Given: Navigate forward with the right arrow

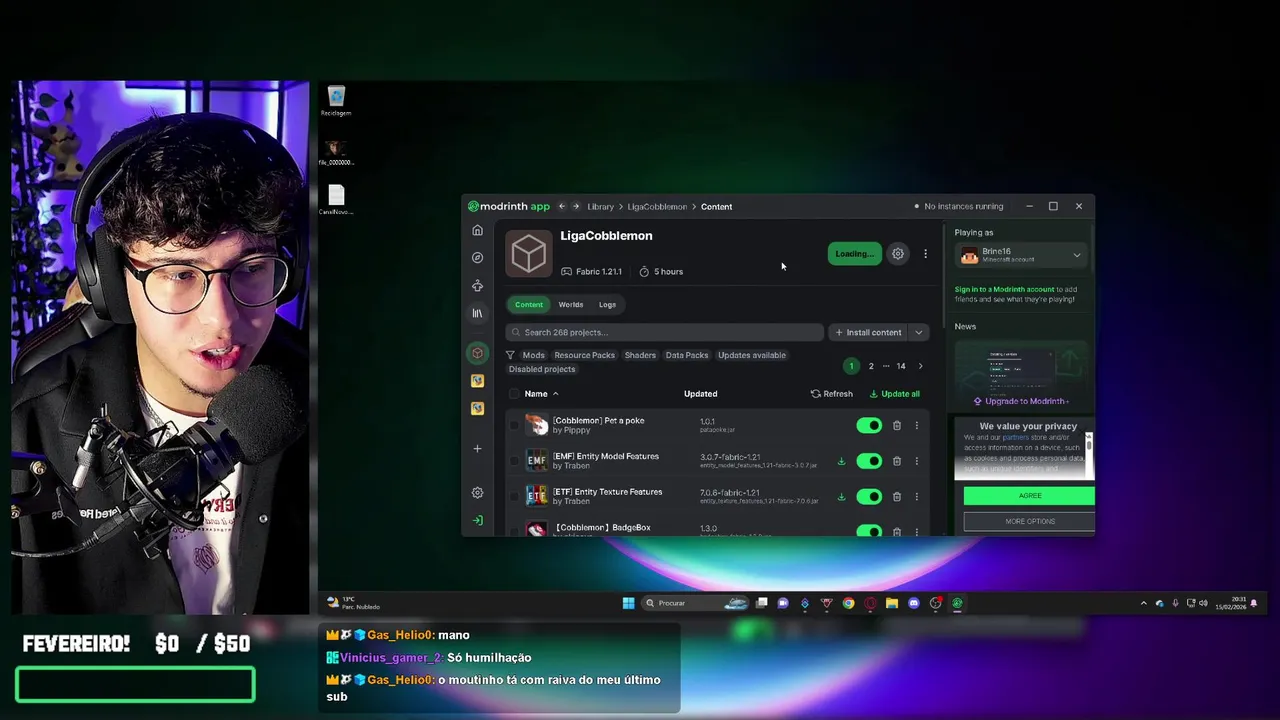Looking at the screenshot, I should [x=576, y=207].
